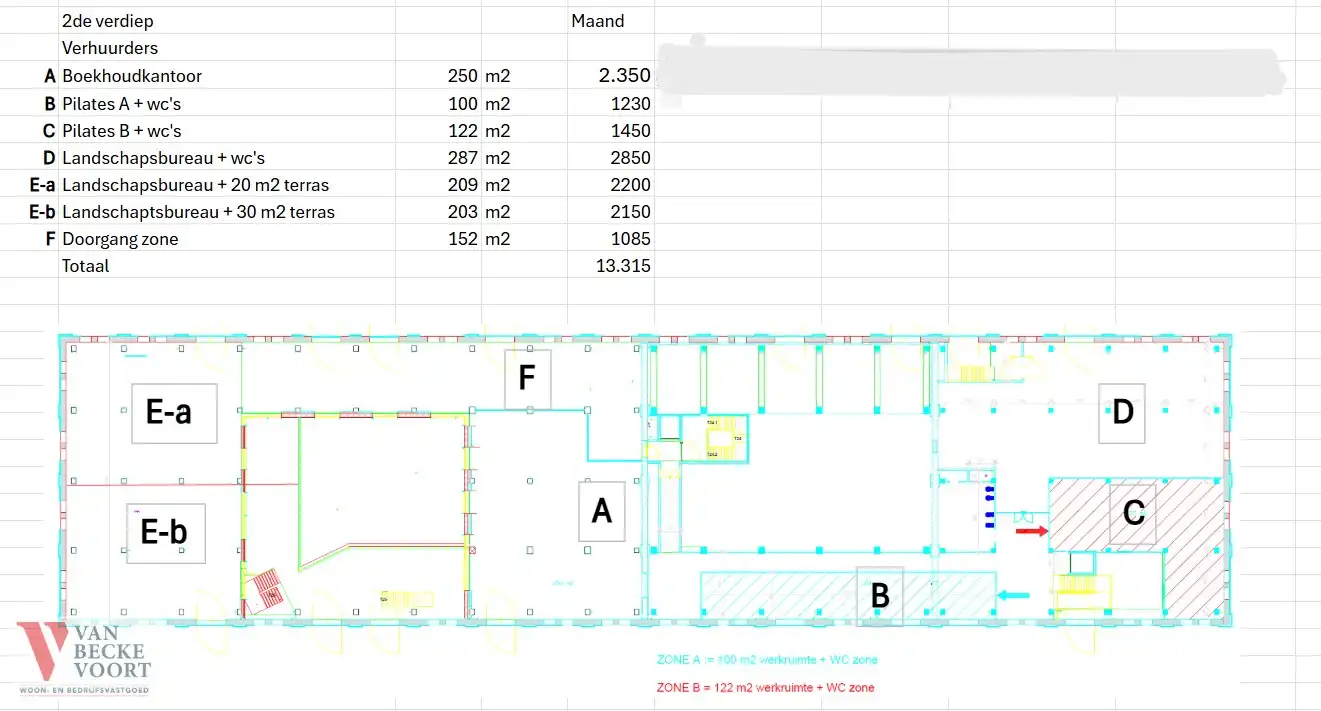Click the F zone label on floor plan
1321x711 pixels.
point(527,379)
